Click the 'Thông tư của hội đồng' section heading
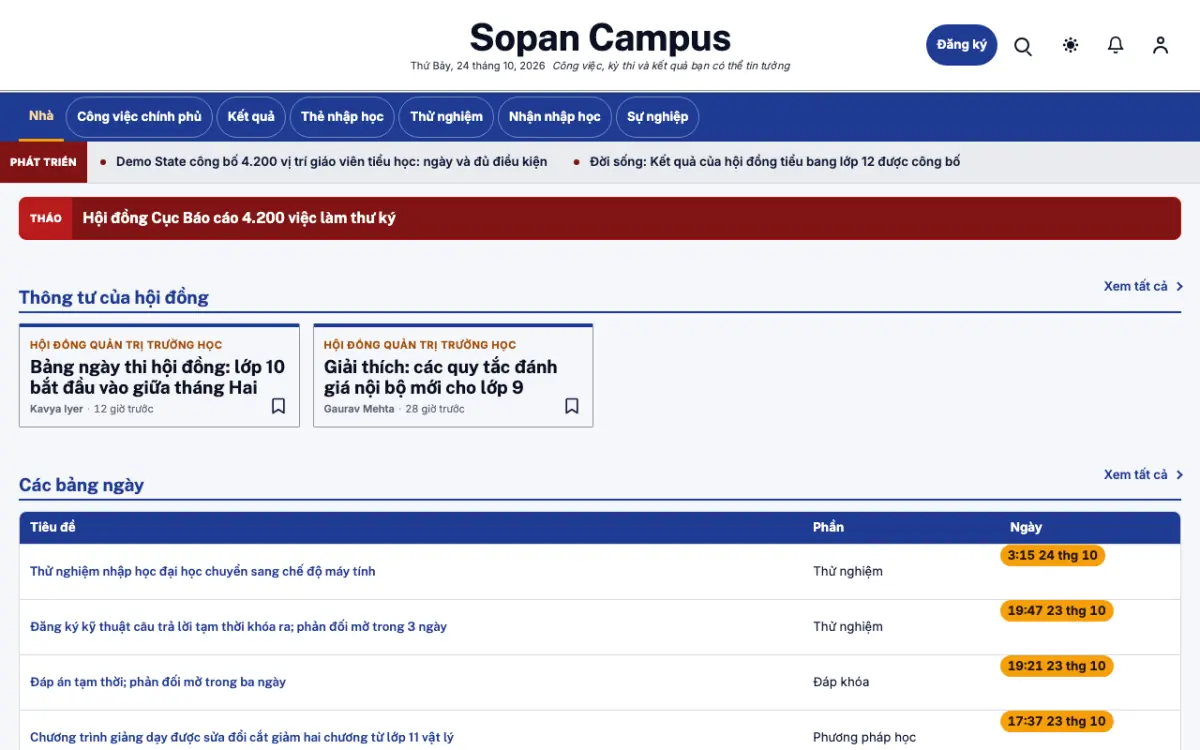 tap(114, 297)
